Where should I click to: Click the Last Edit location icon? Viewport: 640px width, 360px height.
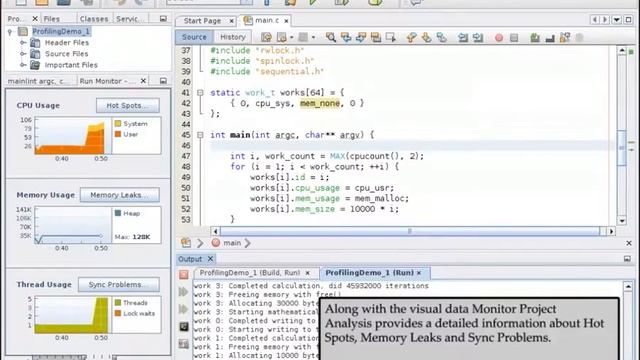[266, 38]
